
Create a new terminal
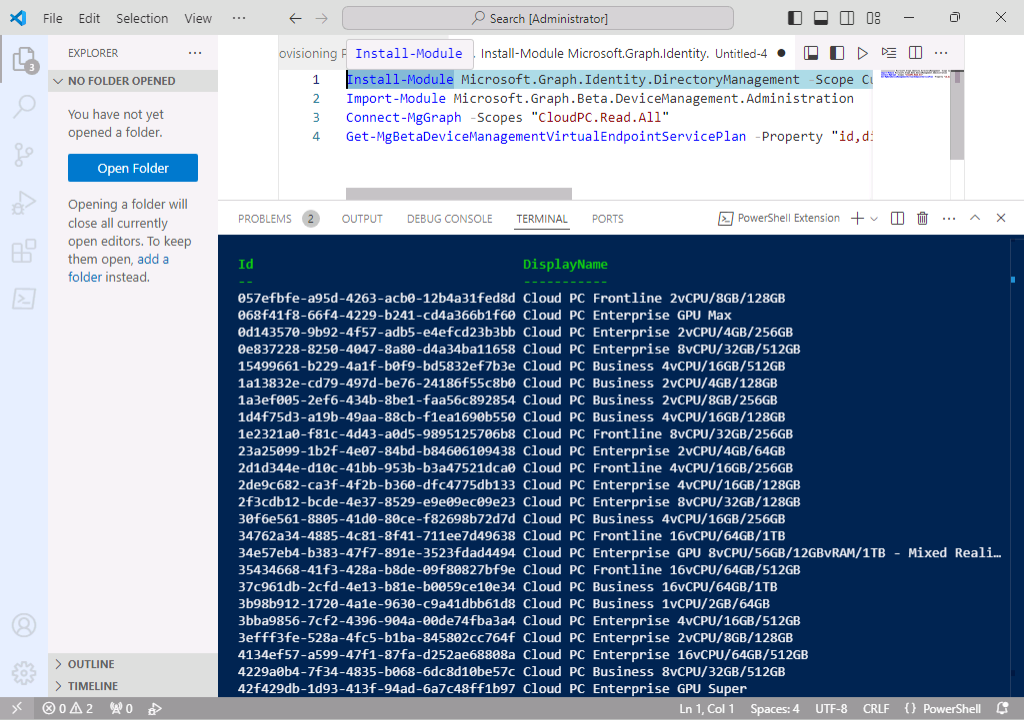click(x=857, y=218)
